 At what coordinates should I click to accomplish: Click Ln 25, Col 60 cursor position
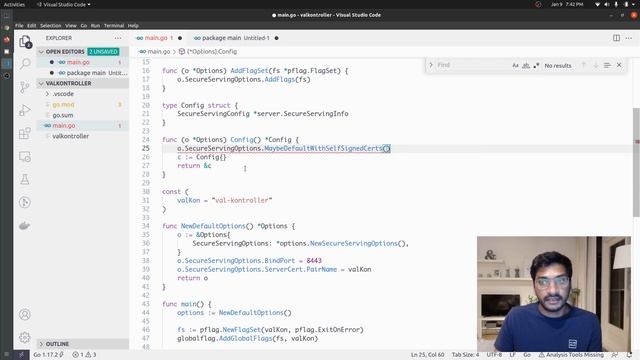(x=427, y=355)
